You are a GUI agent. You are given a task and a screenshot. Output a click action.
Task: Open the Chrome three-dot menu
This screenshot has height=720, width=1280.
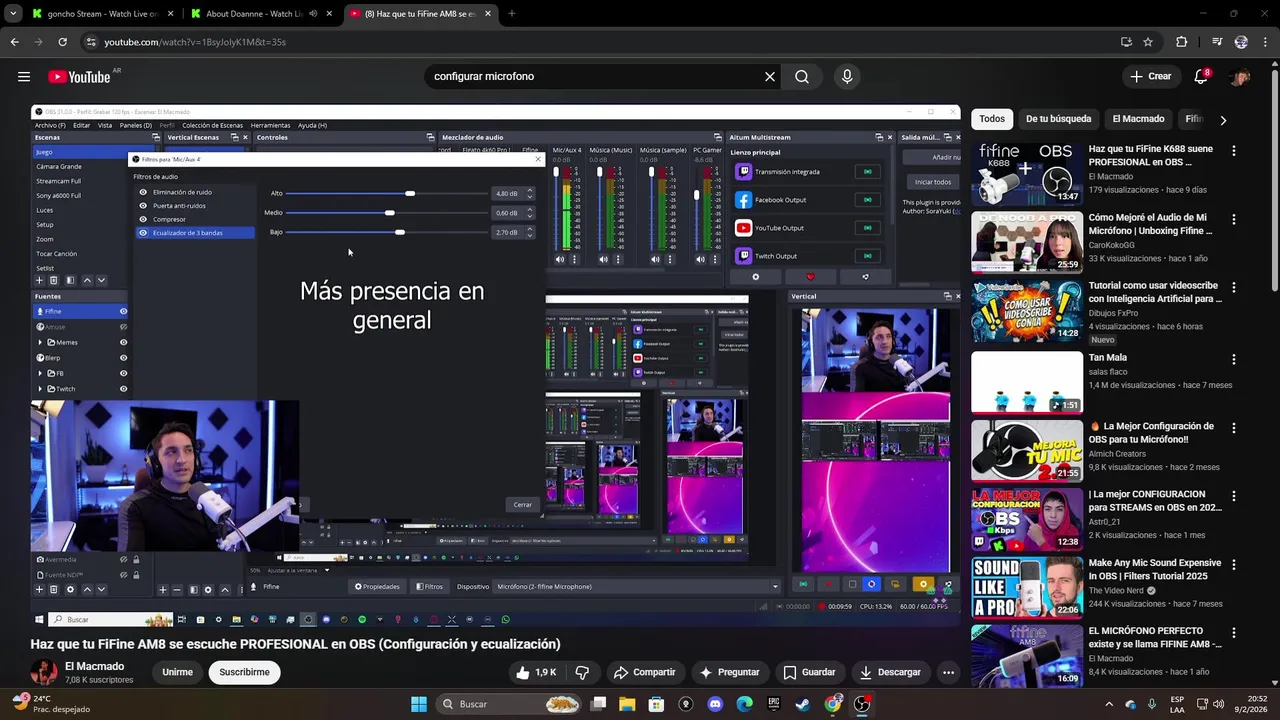tap(1265, 42)
